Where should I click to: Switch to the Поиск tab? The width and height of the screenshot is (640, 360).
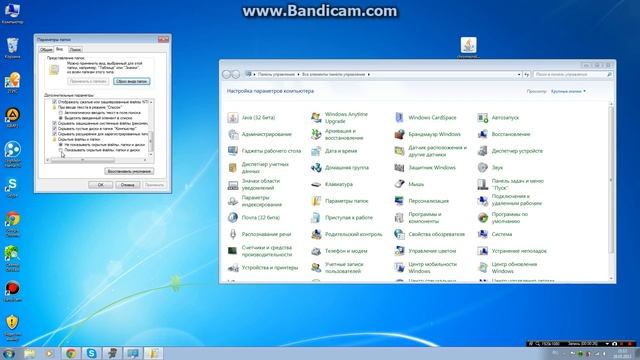click(75, 50)
